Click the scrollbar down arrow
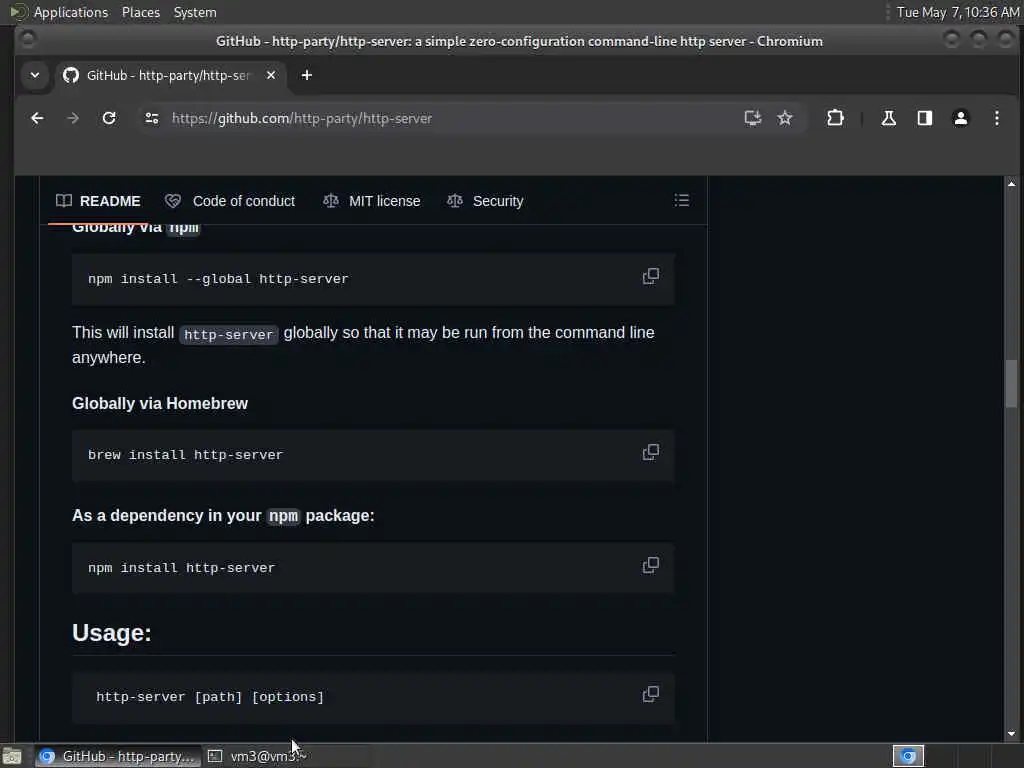Image resolution: width=1024 pixels, height=768 pixels. [x=1012, y=734]
